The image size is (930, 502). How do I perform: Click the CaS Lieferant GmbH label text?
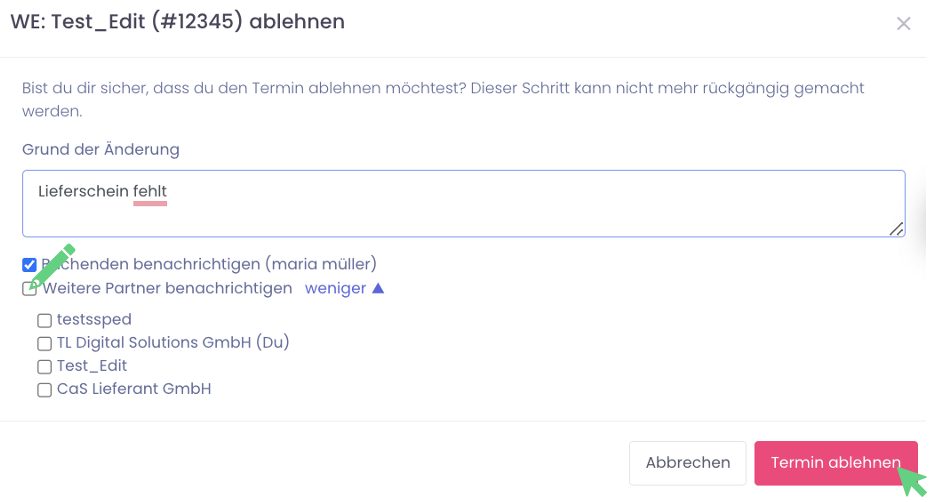134,389
